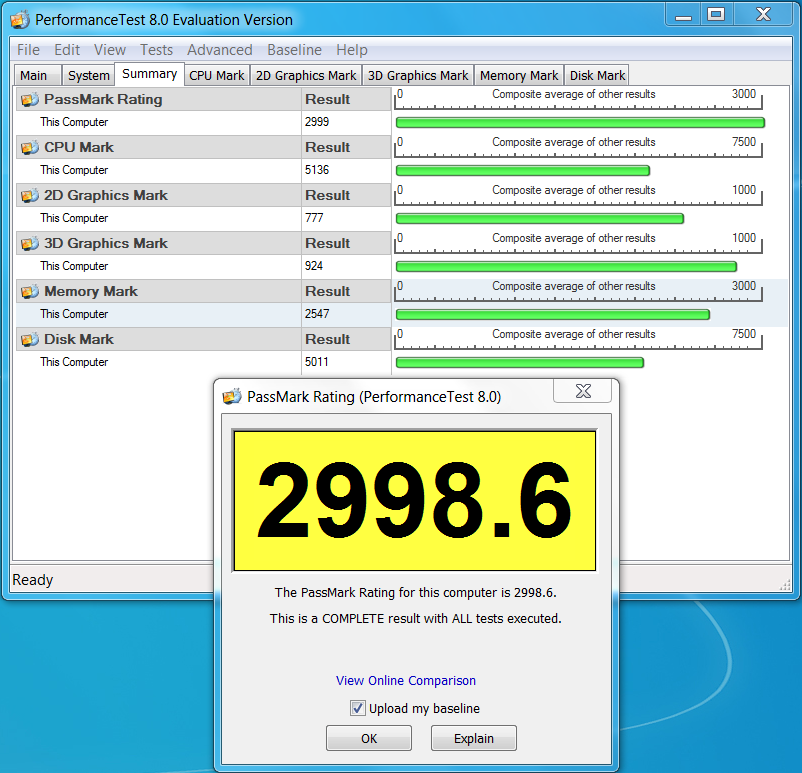Click the status bar resize grip
The height and width of the screenshot is (773, 802).
click(785, 585)
